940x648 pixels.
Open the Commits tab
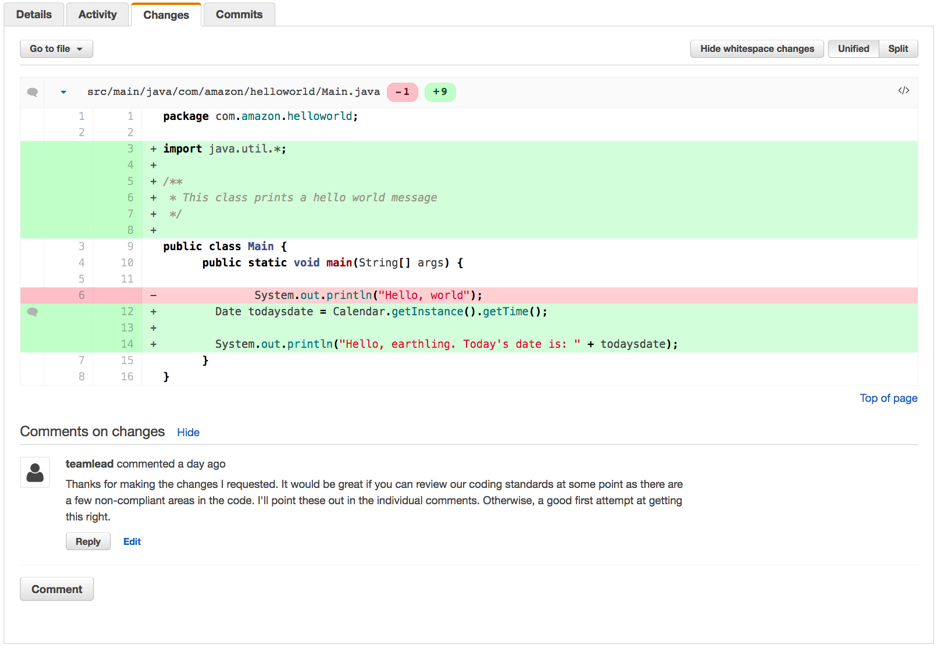coord(239,14)
